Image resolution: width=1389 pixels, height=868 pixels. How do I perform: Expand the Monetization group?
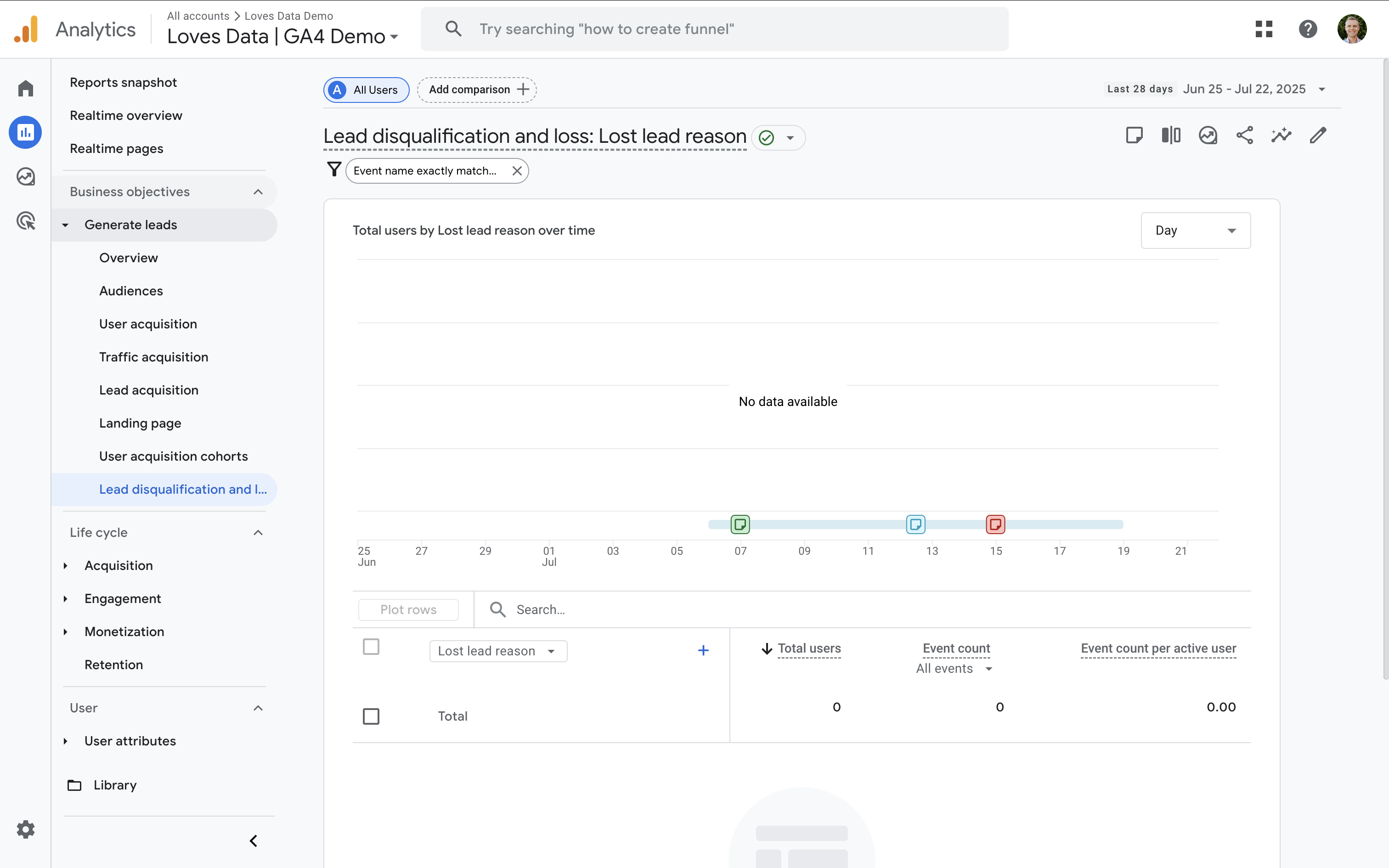(65, 632)
